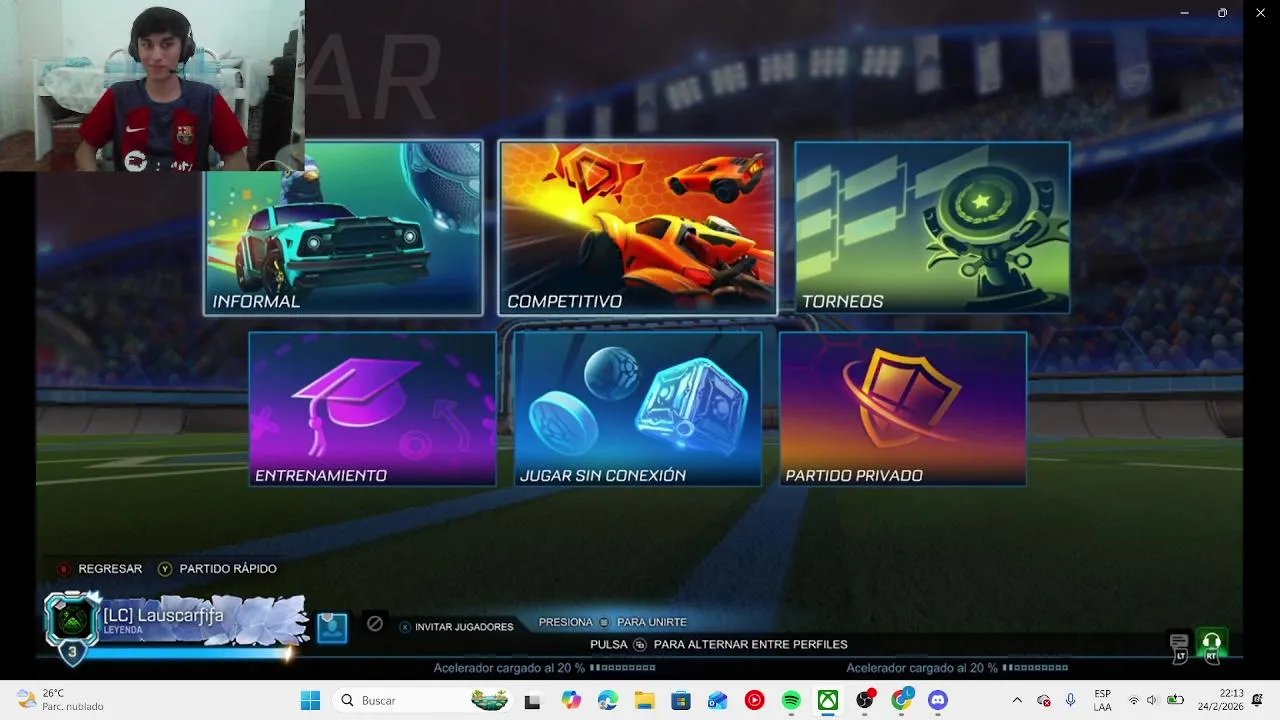This screenshot has height=720, width=1280.
Task: Open YouTube Music from the taskbar
Action: click(x=754, y=700)
